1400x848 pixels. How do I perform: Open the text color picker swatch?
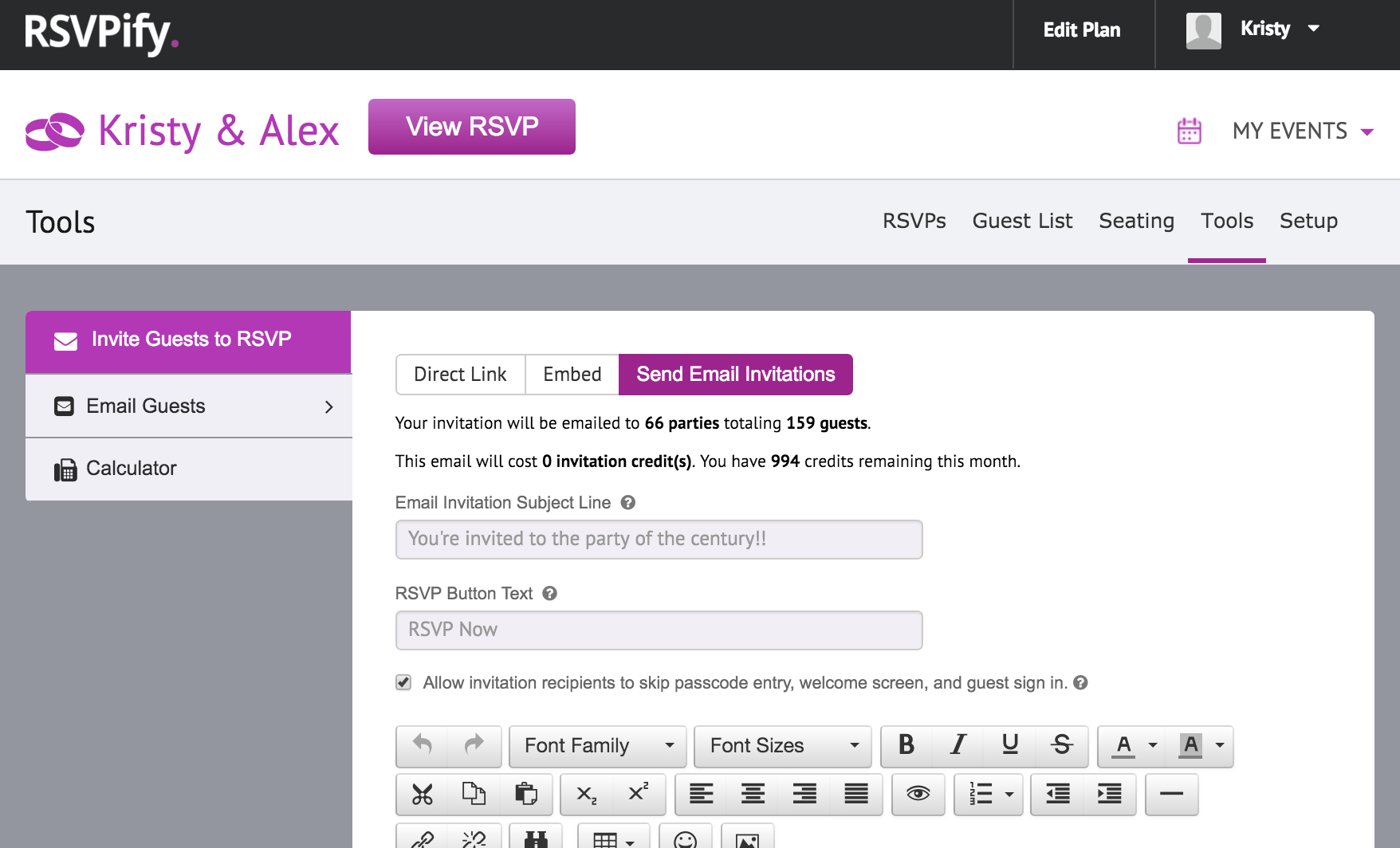click(x=1124, y=746)
